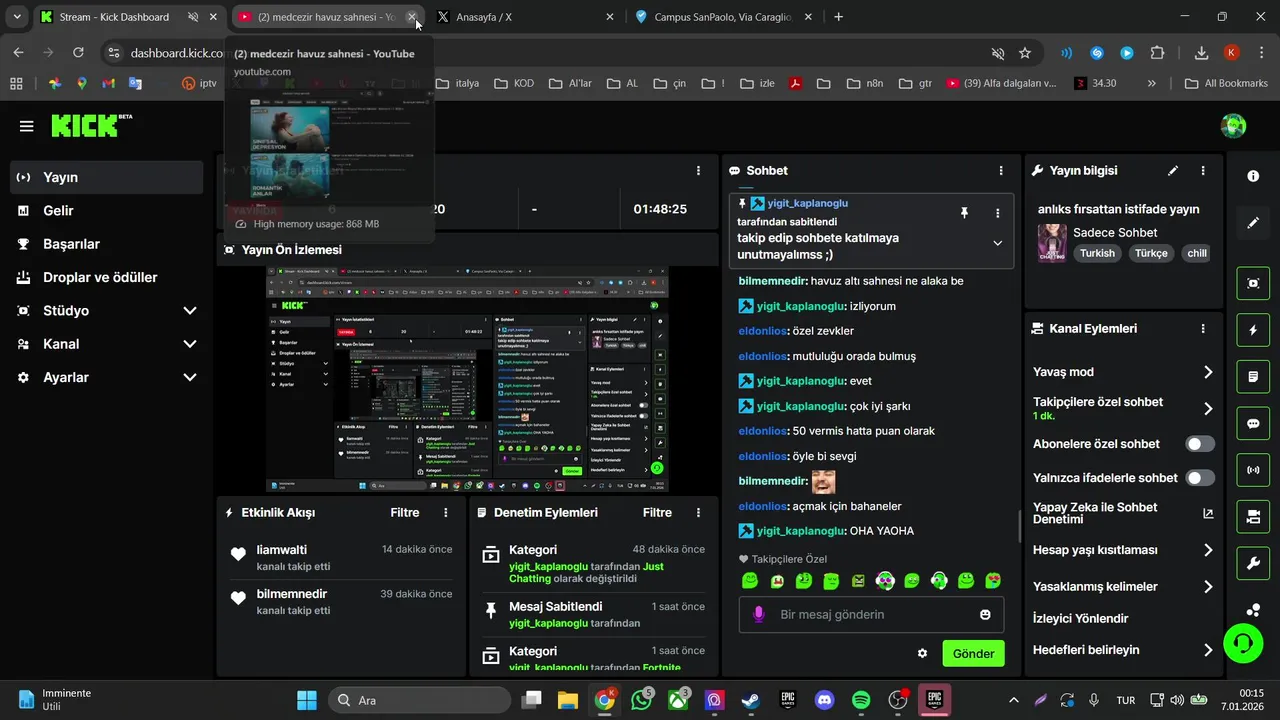Screen dimensions: 1280x720
Task: Open the pinned message three-dot options
Action: click(997, 213)
